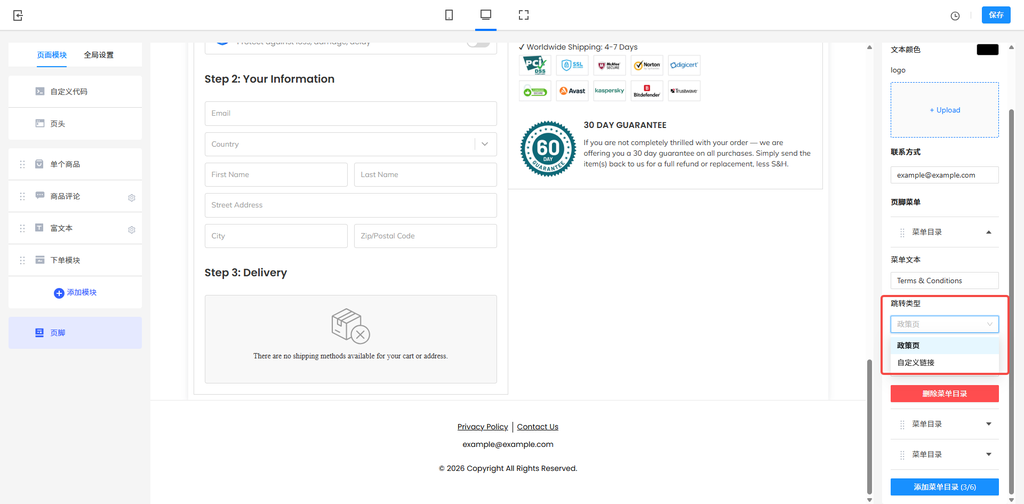Click the logo Upload area
This screenshot has width=1024, height=504.
click(944, 110)
